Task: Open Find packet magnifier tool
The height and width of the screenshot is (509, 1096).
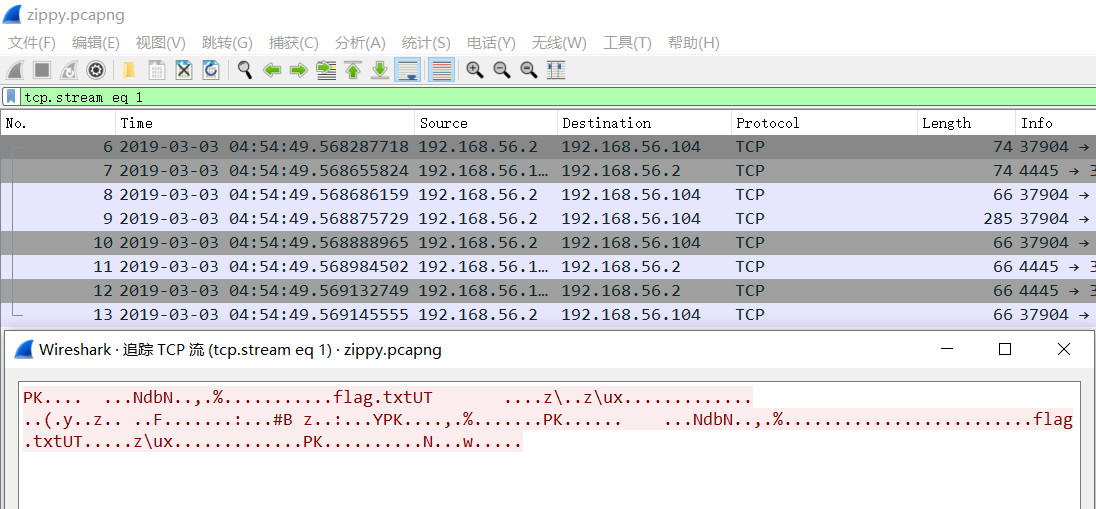Action: tap(244, 70)
